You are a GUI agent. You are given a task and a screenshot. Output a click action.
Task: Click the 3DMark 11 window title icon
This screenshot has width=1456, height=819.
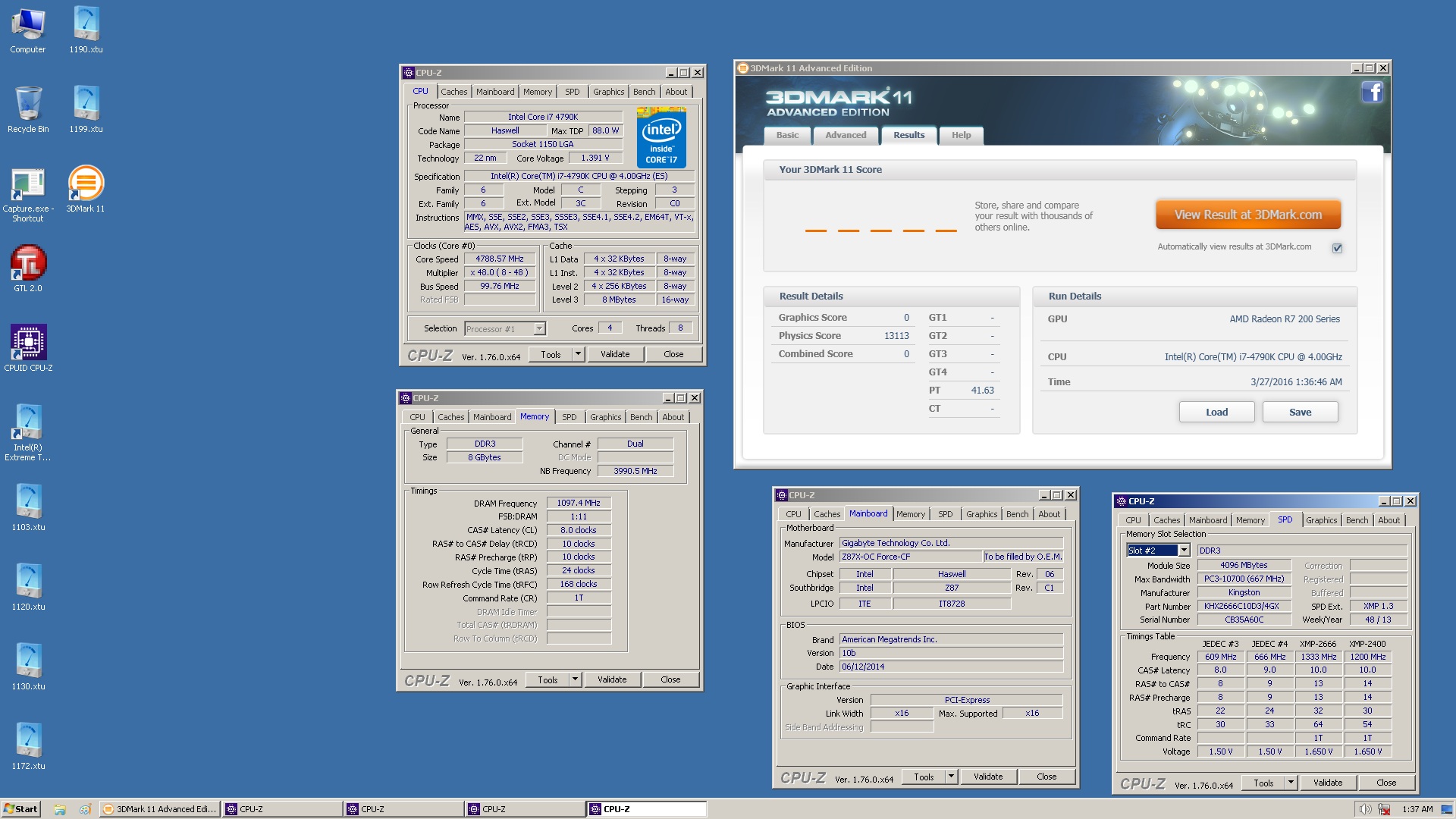click(743, 68)
